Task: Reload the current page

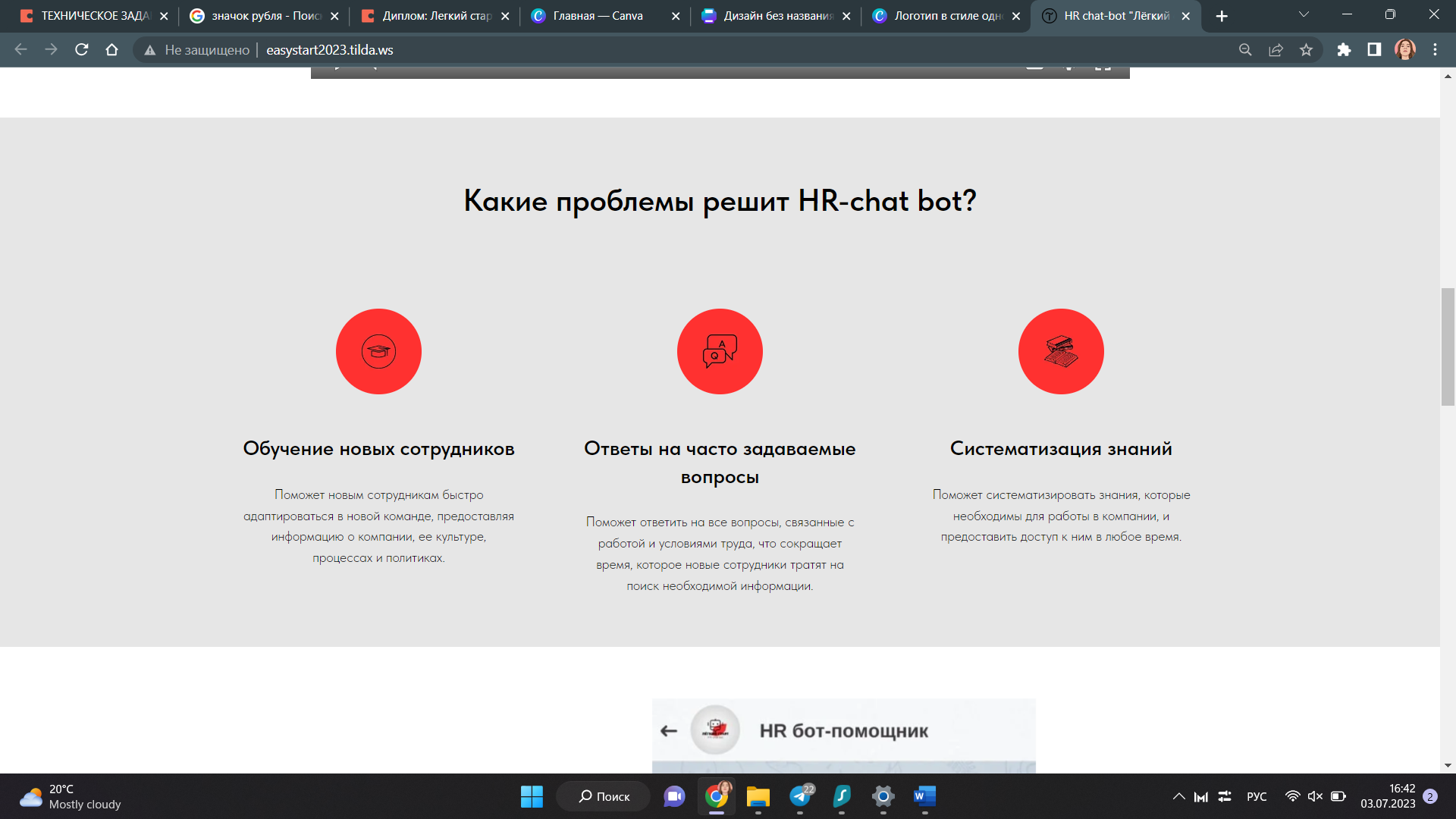Action: tap(82, 50)
